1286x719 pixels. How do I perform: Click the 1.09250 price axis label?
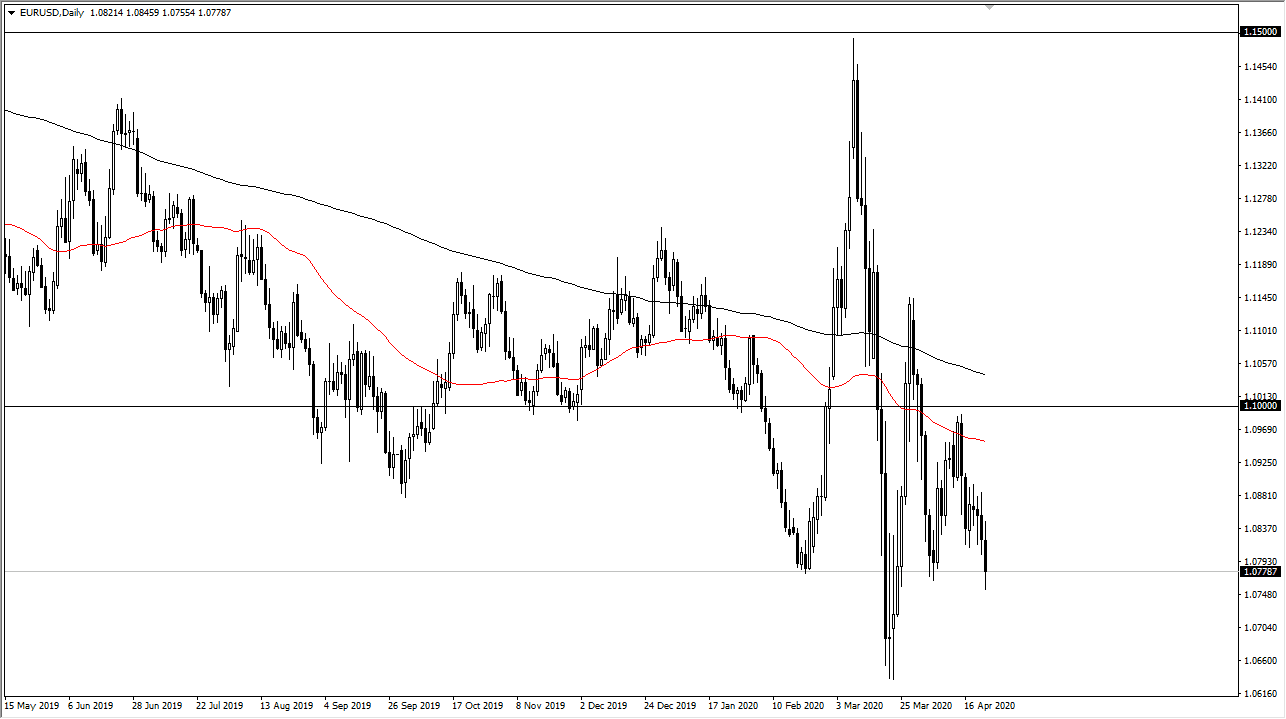(1260, 463)
